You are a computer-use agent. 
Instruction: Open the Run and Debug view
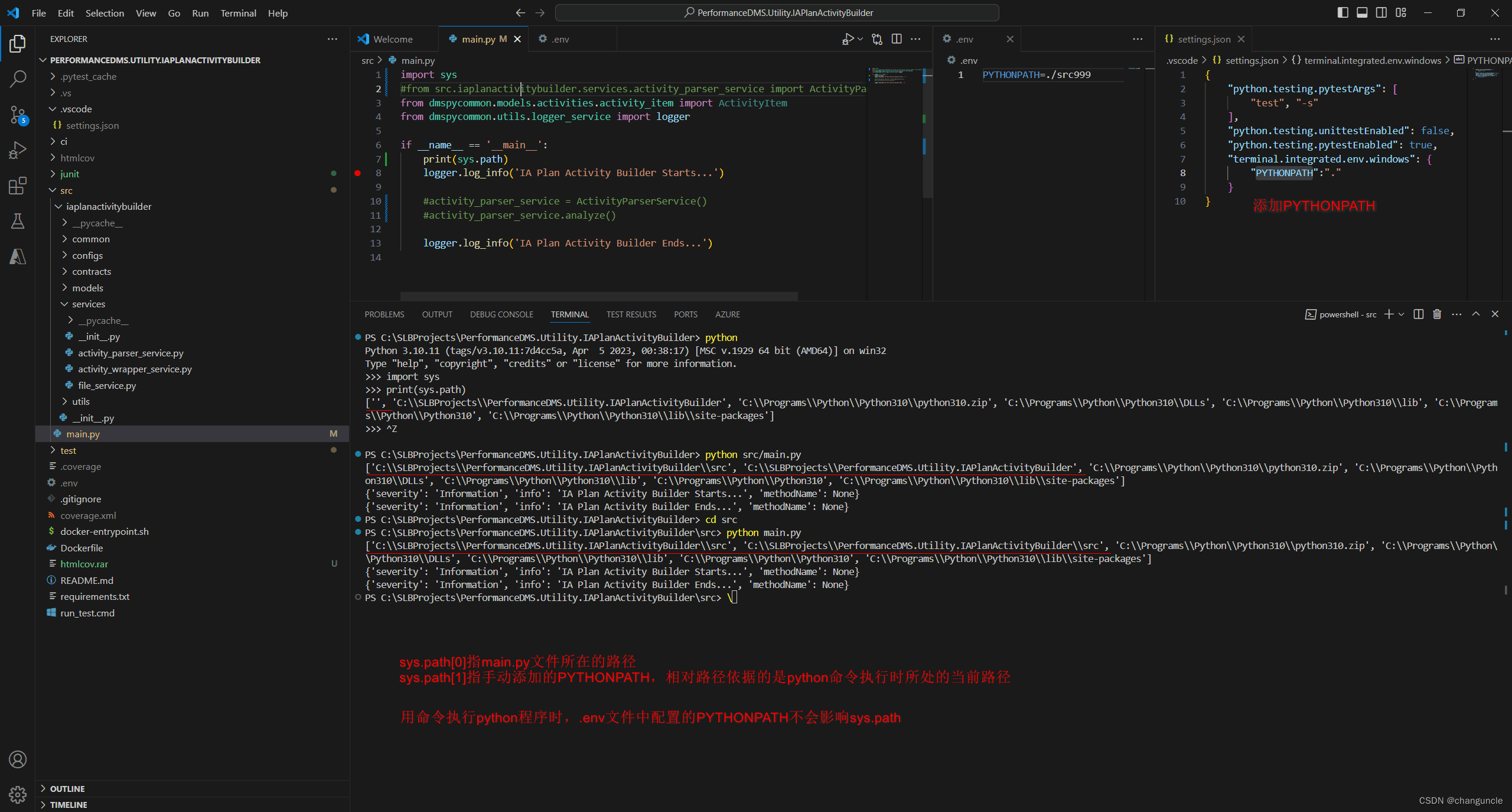[x=18, y=150]
